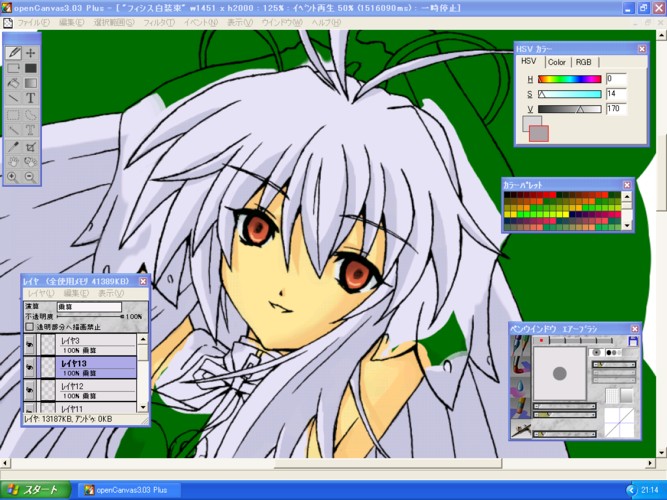The image size is (667, 500).
Task: Select the Gradient tool
Action: (30, 83)
